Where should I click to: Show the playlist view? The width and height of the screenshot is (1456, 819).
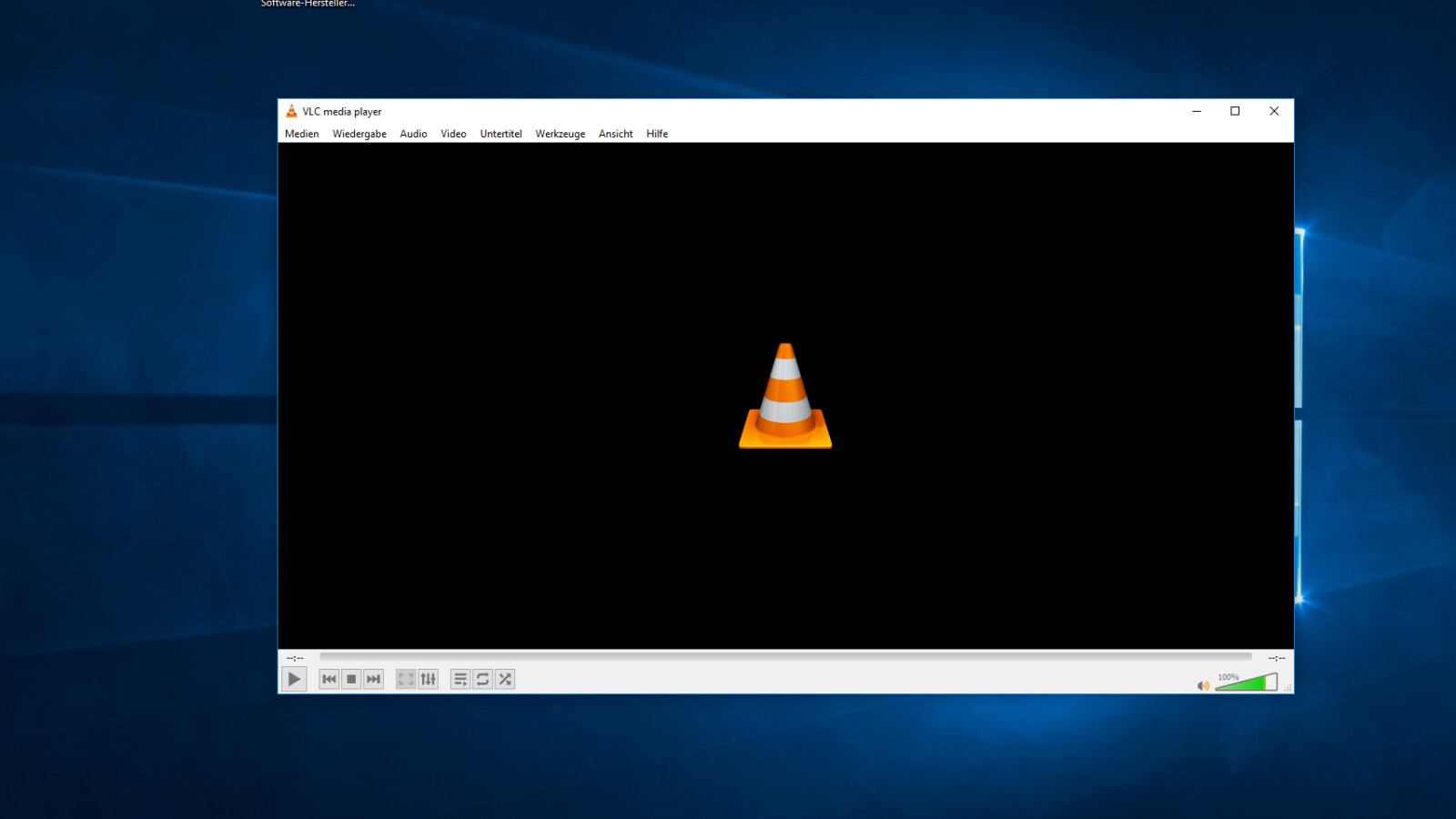460,679
